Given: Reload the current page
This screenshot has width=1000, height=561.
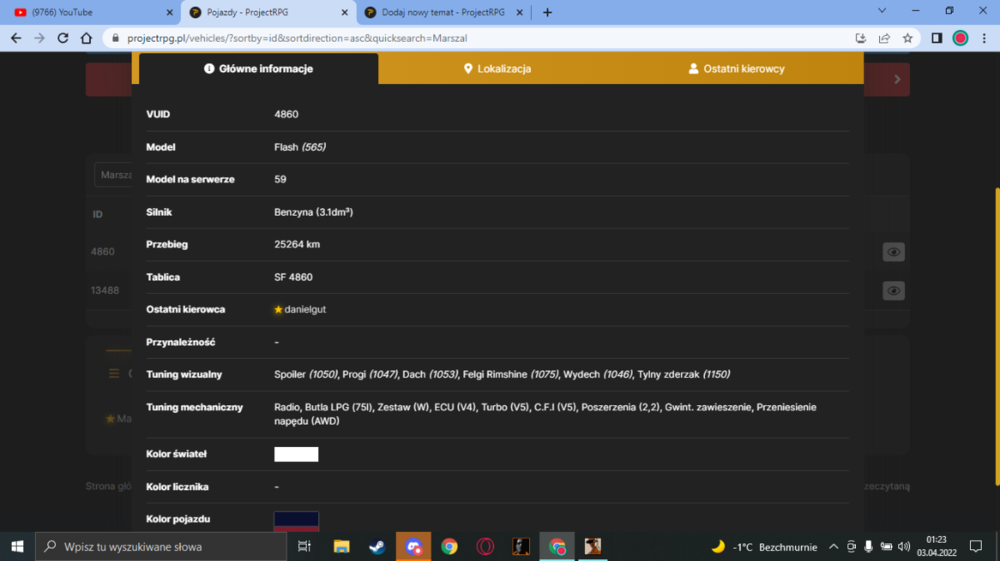Looking at the screenshot, I should (x=62, y=38).
